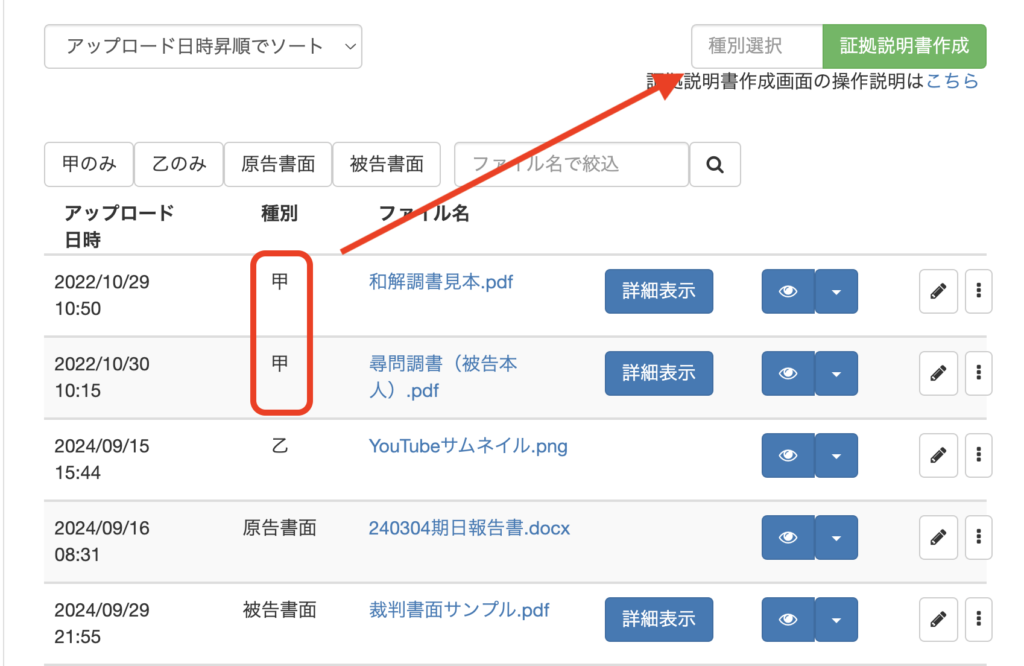
Task: Expand caret dropdown next to eye for 240304期日報告書.docx
Action: pyautogui.click(x=836, y=537)
